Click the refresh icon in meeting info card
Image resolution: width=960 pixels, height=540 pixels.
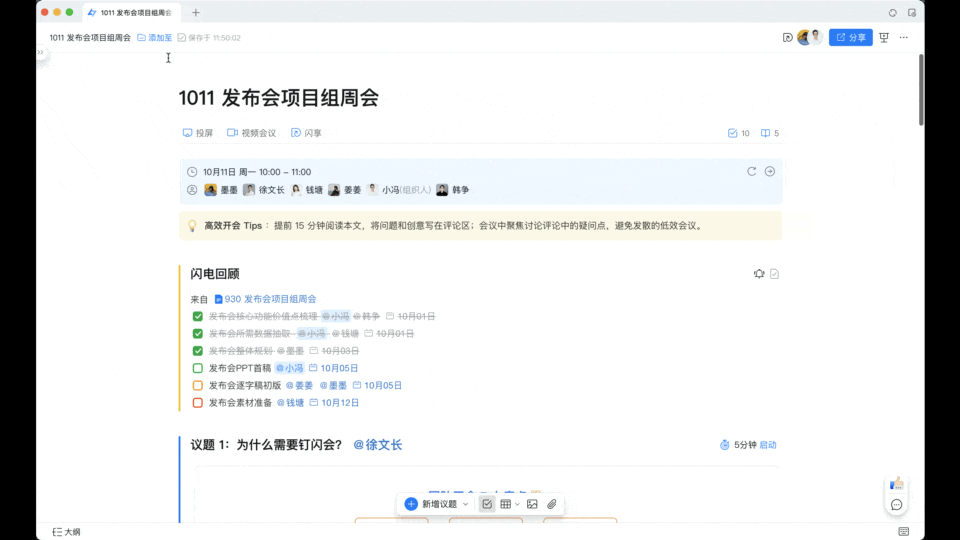(751, 171)
